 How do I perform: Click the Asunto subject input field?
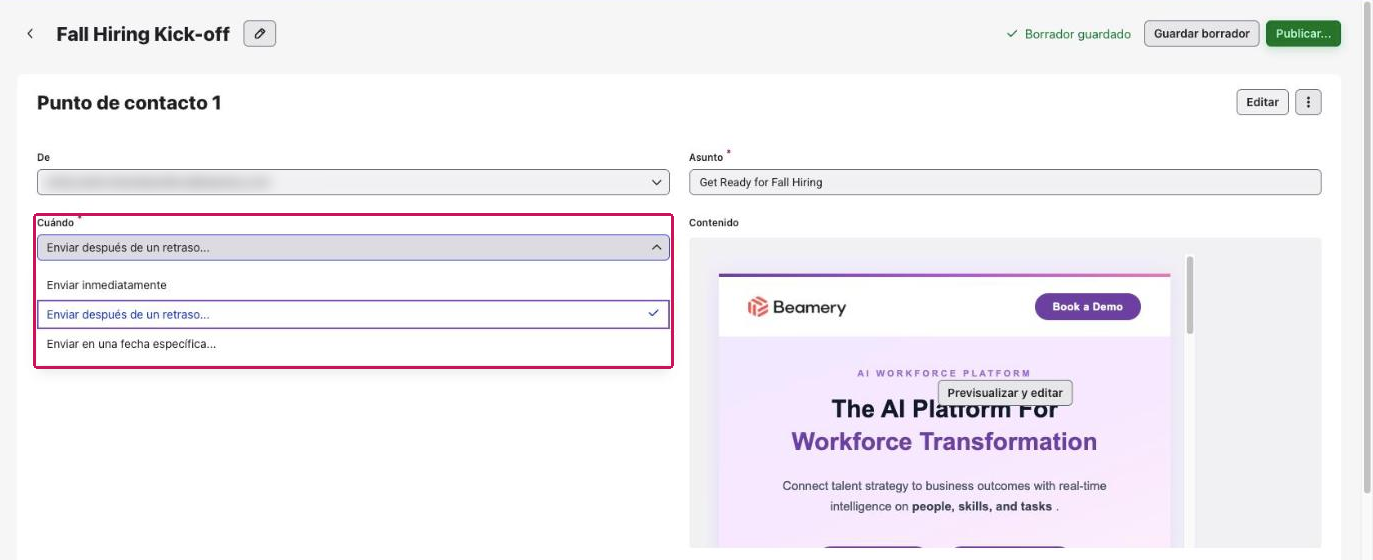(x=1005, y=182)
